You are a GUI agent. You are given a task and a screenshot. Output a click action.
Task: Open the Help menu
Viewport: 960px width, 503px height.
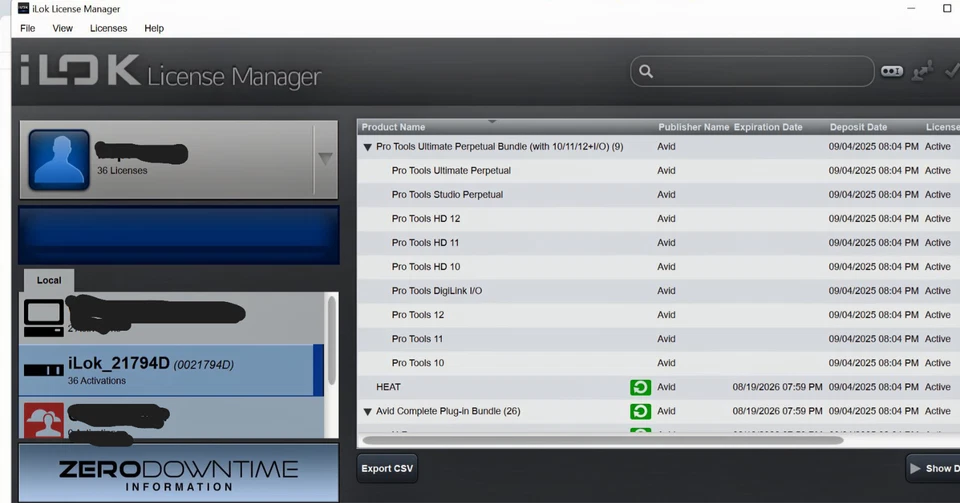pos(154,28)
